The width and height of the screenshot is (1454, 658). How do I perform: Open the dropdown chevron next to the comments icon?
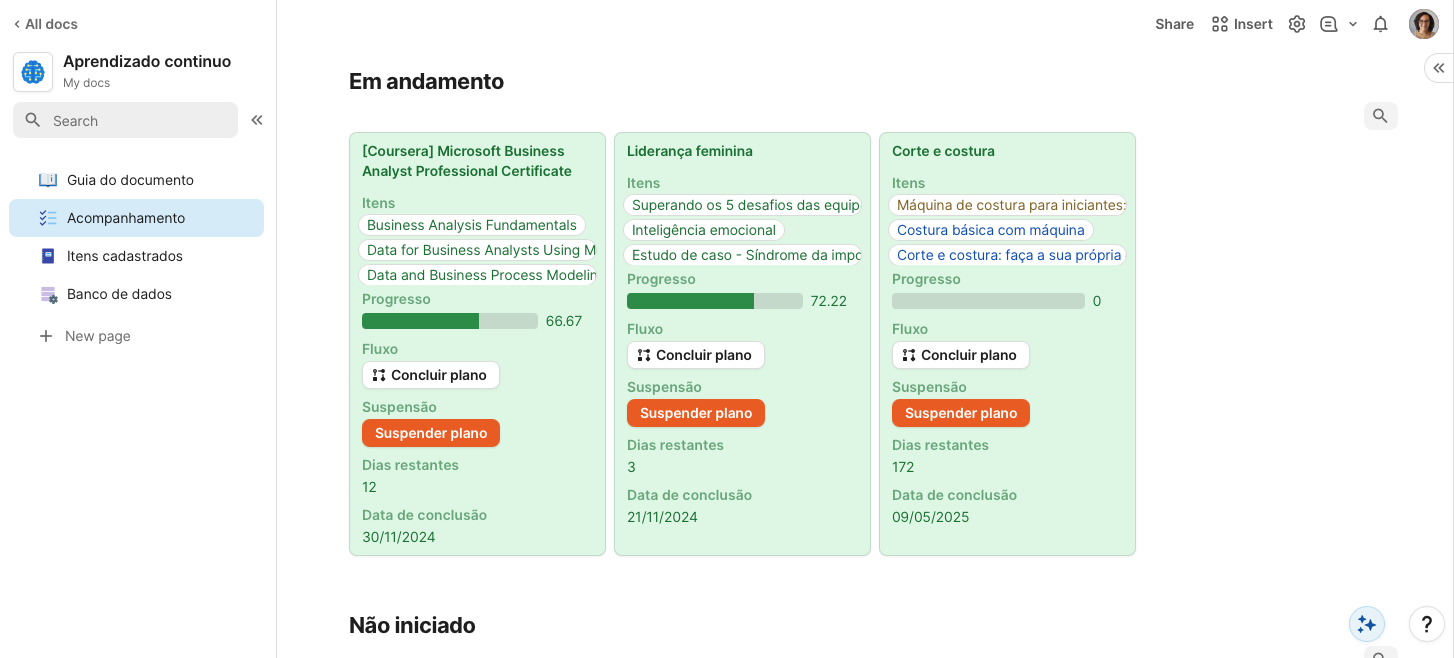point(1352,23)
